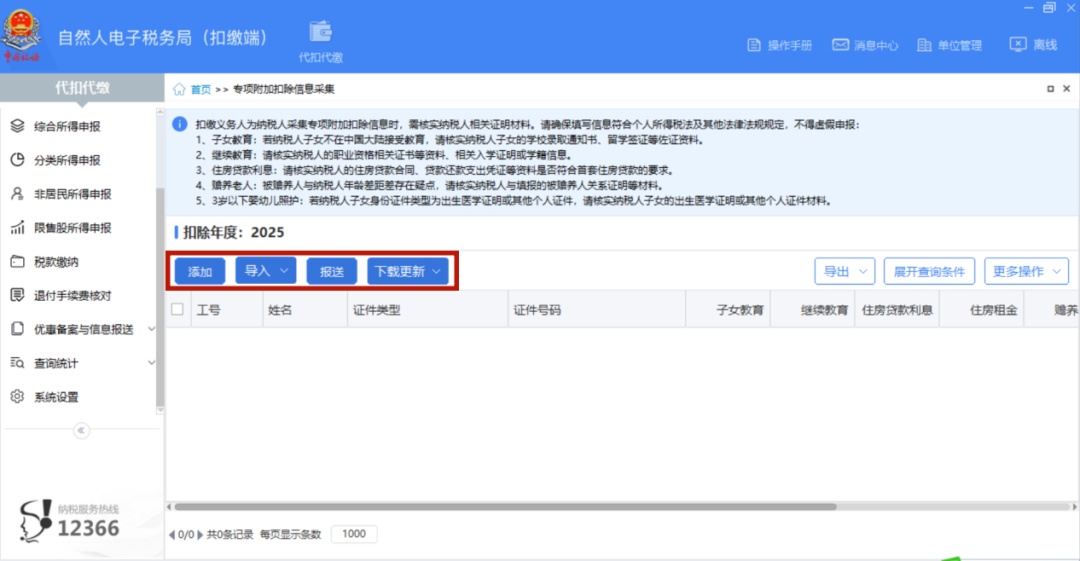This screenshot has width=1080, height=561.
Task: Open the 代扣代缴 wallet icon in header
Action: [x=320, y=32]
